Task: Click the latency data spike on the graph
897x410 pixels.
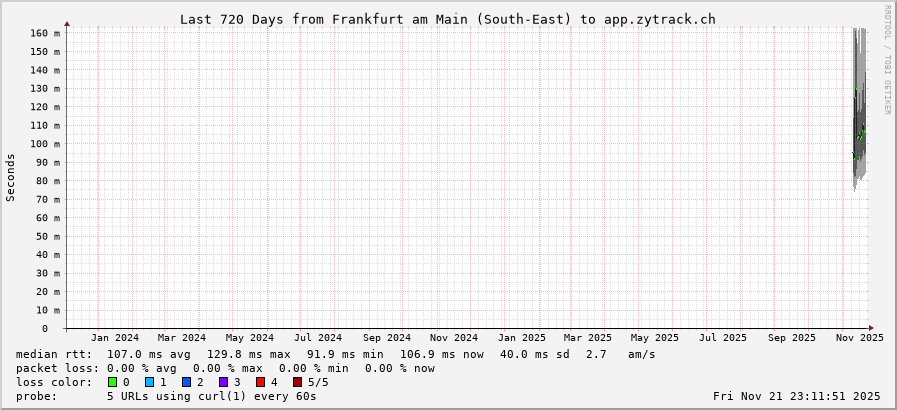Action: [x=858, y=120]
